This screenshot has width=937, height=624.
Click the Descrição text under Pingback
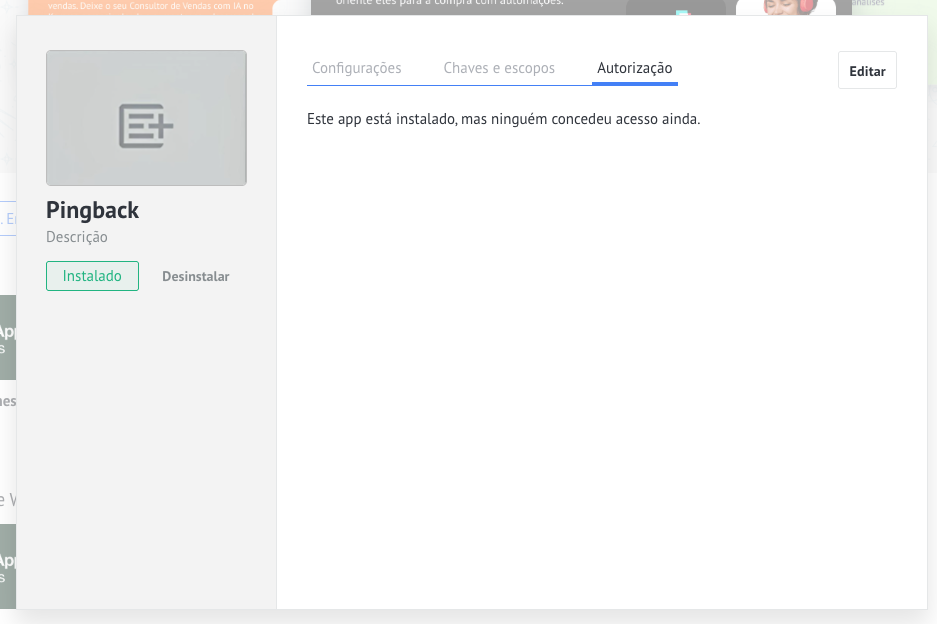point(77,237)
